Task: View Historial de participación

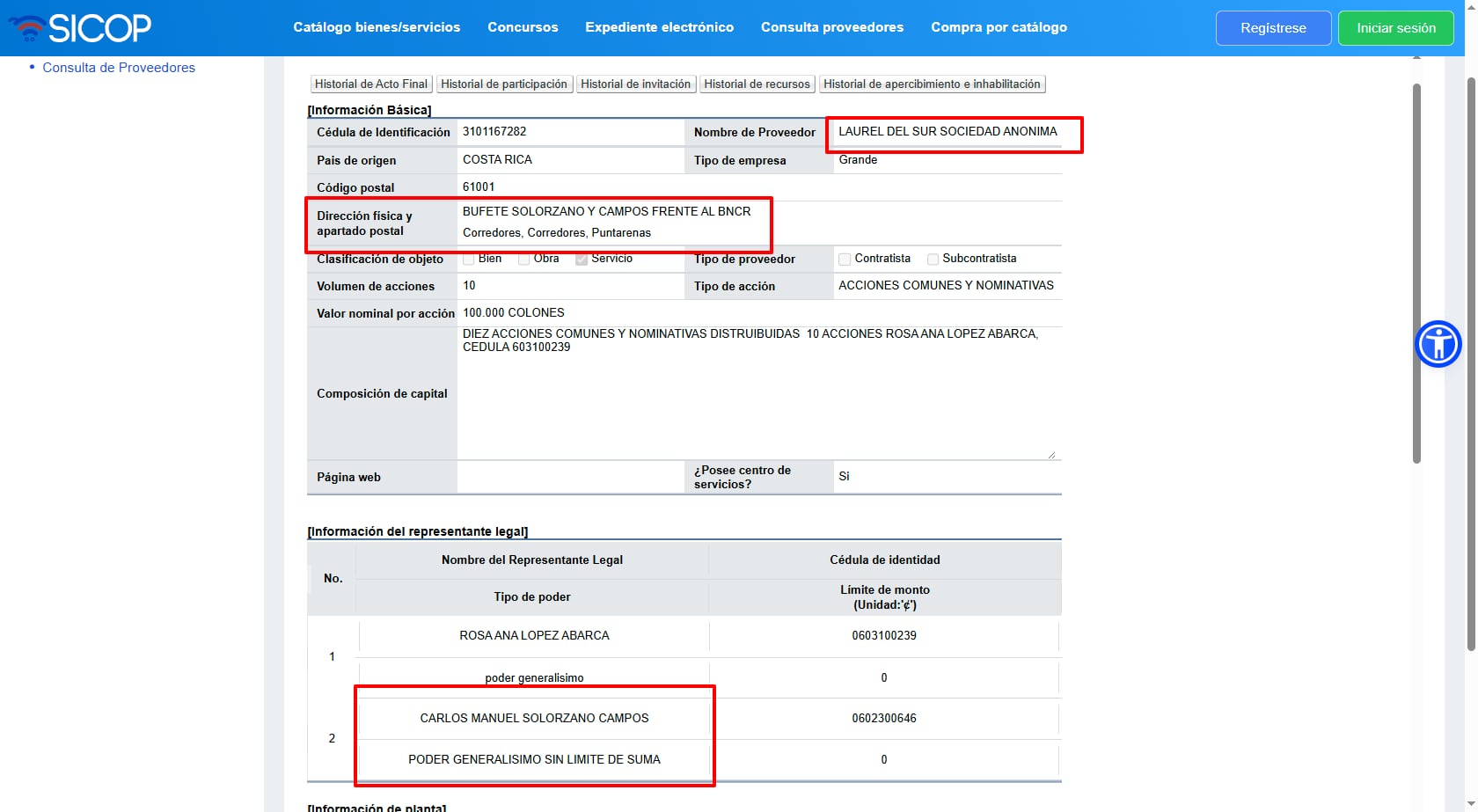Action: tap(504, 84)
